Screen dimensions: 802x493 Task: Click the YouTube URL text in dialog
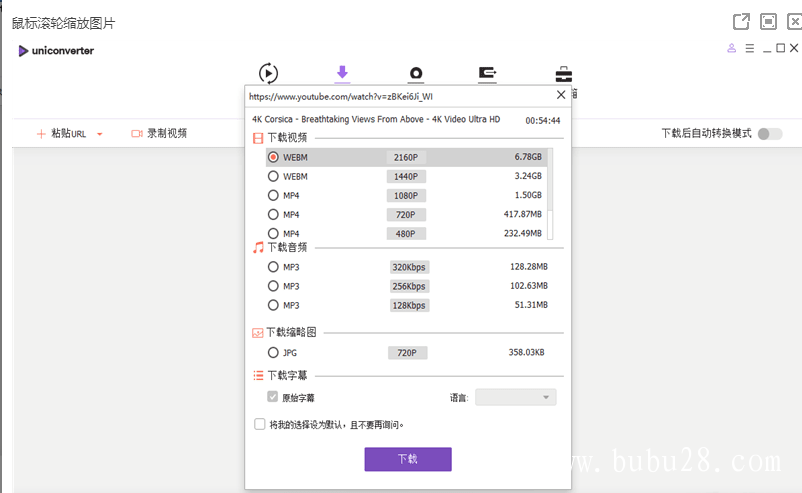point(341,96)
